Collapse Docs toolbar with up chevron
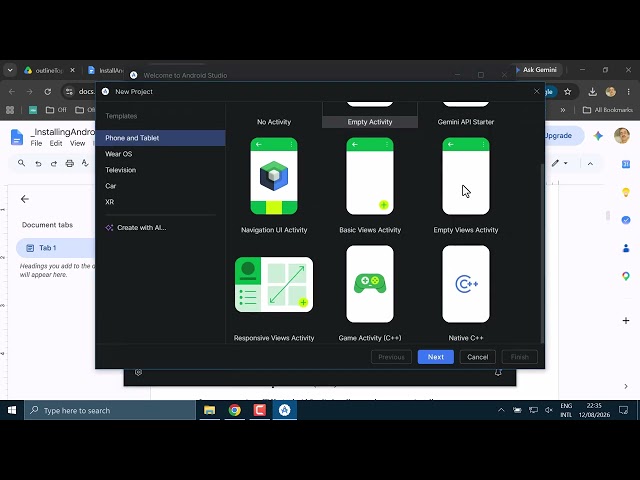640x480 pixels. 590,164
